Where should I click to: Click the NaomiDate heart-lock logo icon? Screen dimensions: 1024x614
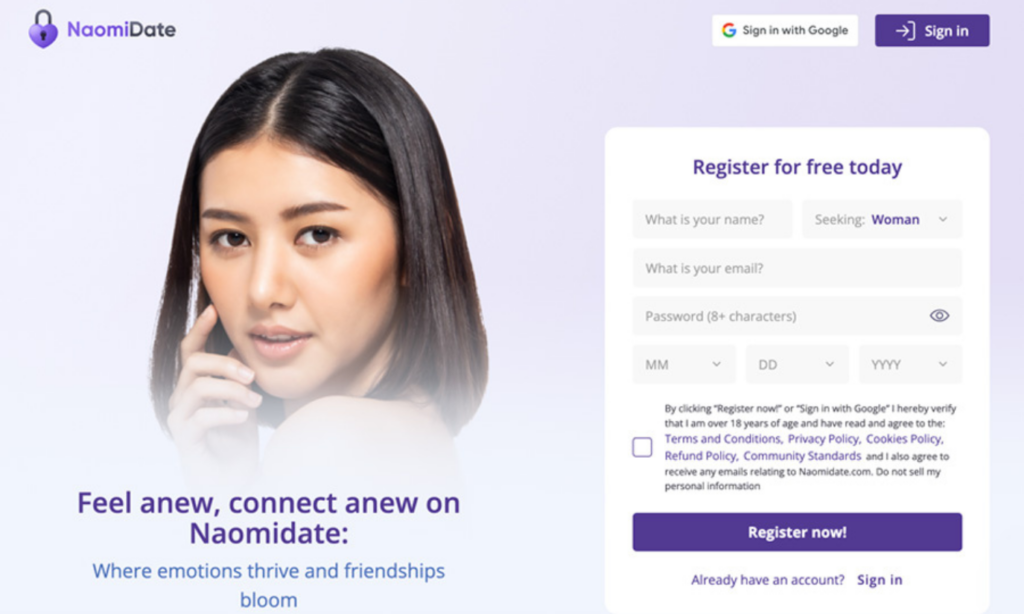[x=43, y=29]
